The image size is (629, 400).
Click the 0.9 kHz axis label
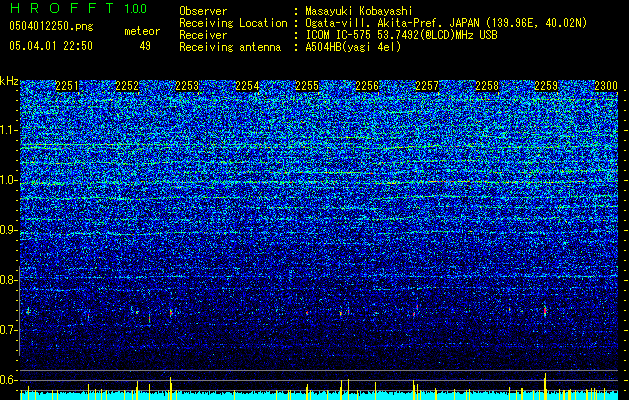point(9,230)
